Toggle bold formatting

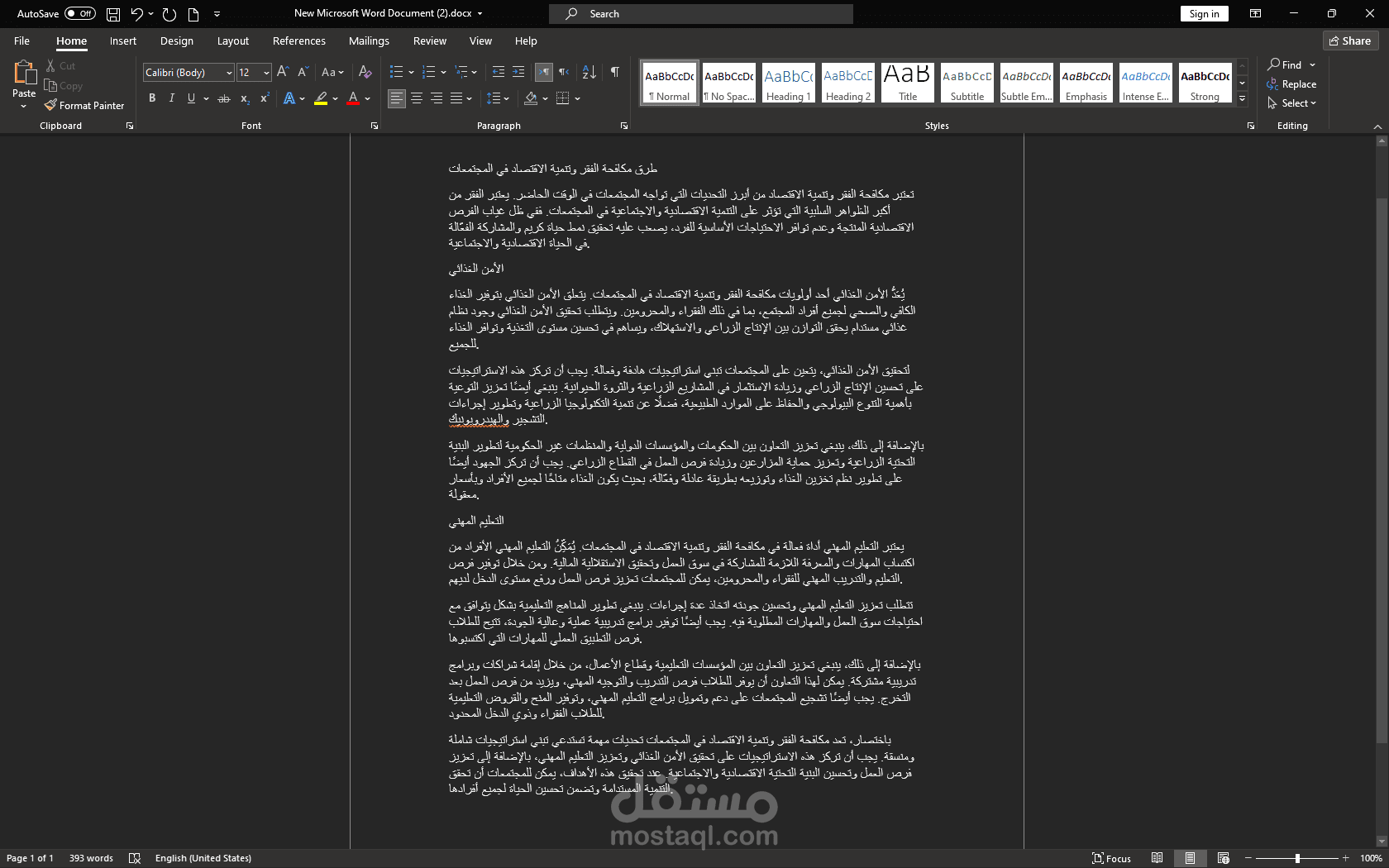(152, 98)
